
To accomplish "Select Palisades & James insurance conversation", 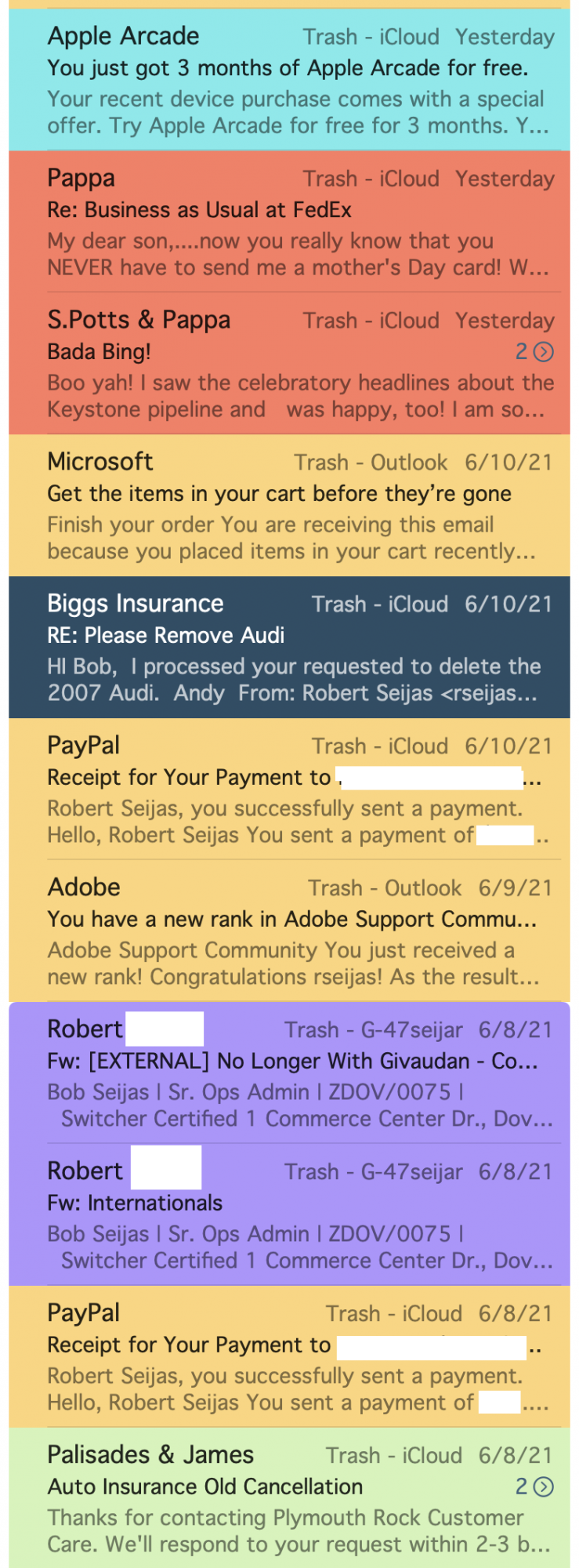I will [x=289, y=1498].
